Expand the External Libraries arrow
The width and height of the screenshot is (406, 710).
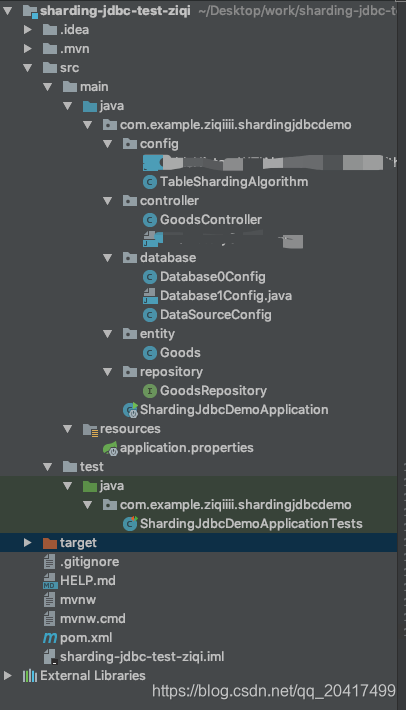click(8, 676)
